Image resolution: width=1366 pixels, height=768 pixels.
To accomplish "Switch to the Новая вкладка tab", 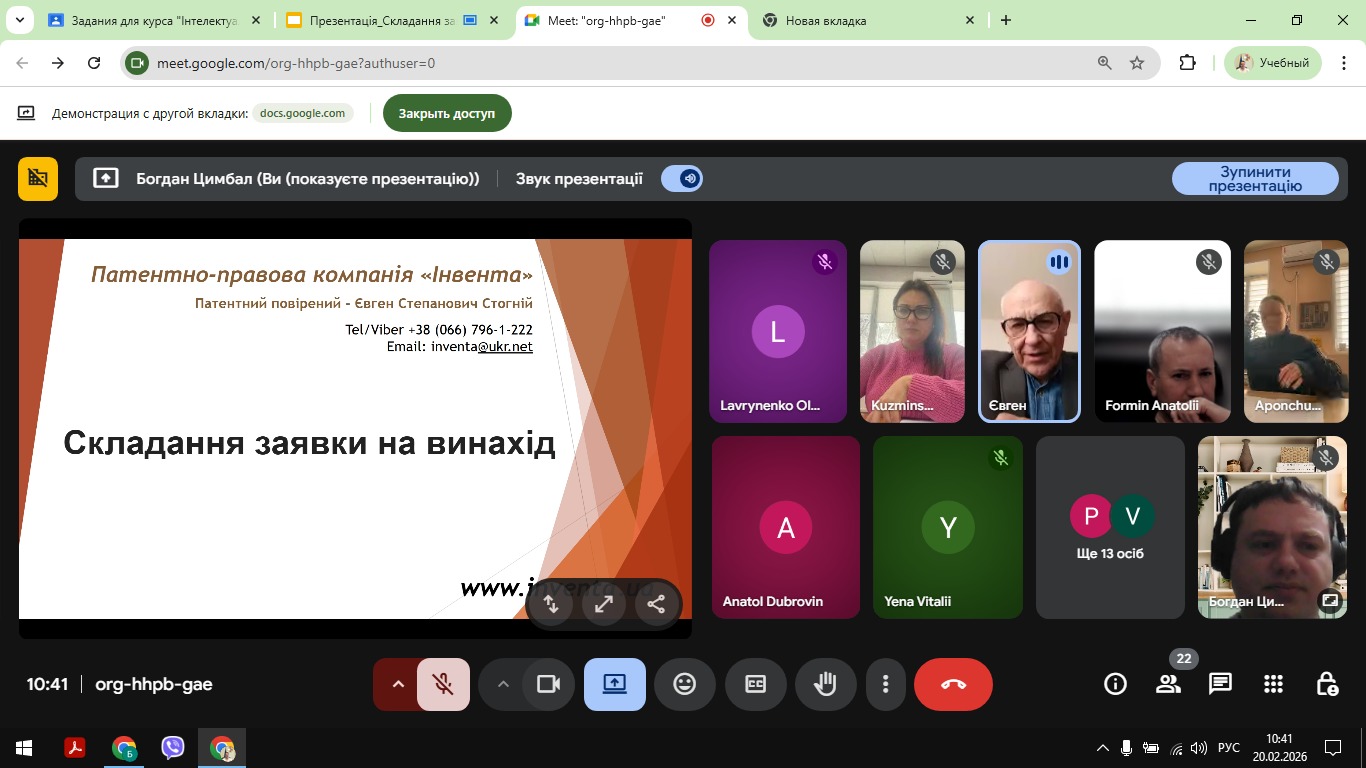I will [x=860, y=20].
